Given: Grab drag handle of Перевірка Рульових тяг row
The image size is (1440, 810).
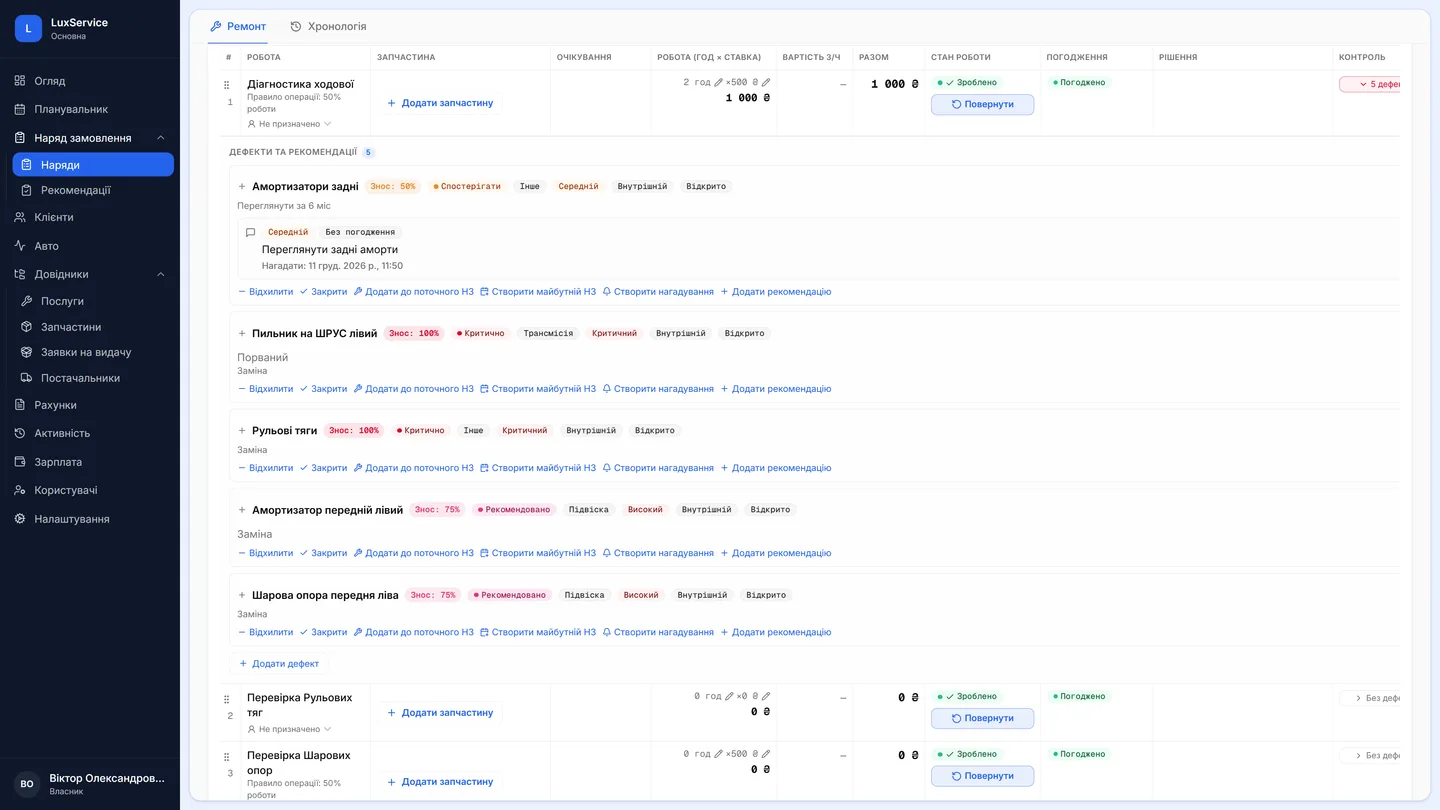Looking at the screenshot, I should coord(227,699).
